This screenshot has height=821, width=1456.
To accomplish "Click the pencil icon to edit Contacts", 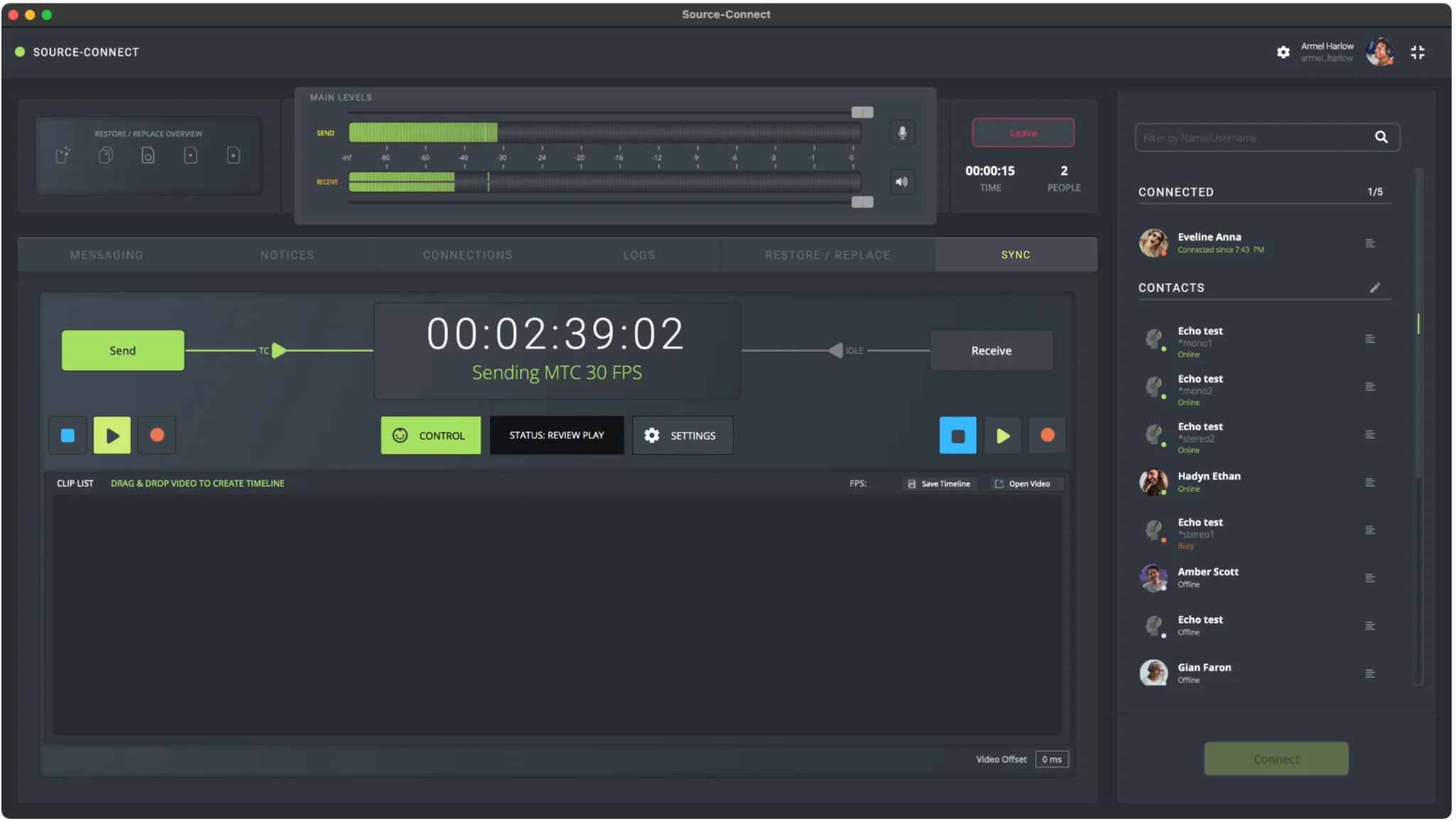I will (1375, 288).
